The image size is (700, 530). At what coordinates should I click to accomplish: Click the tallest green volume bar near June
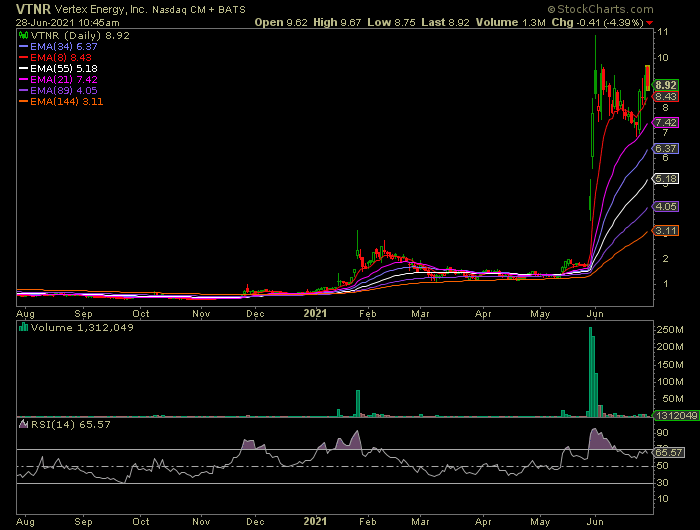[591, 372]
